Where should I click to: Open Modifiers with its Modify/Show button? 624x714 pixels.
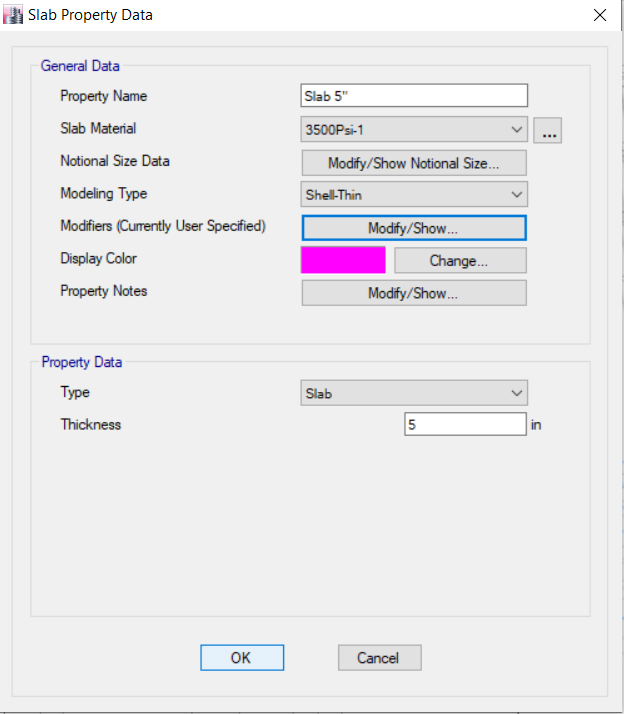[414, 228]
